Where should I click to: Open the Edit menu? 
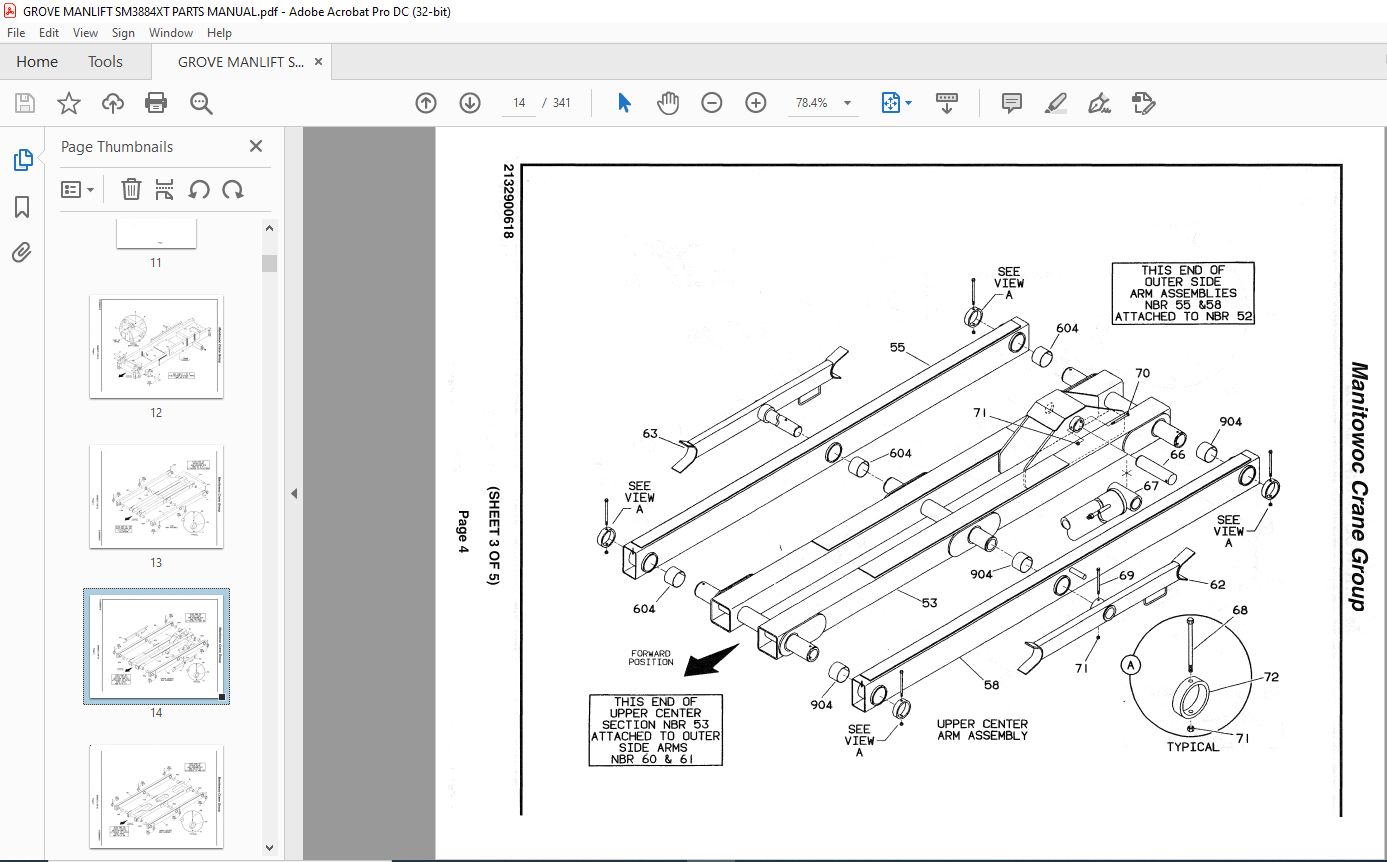coord(49,33)
